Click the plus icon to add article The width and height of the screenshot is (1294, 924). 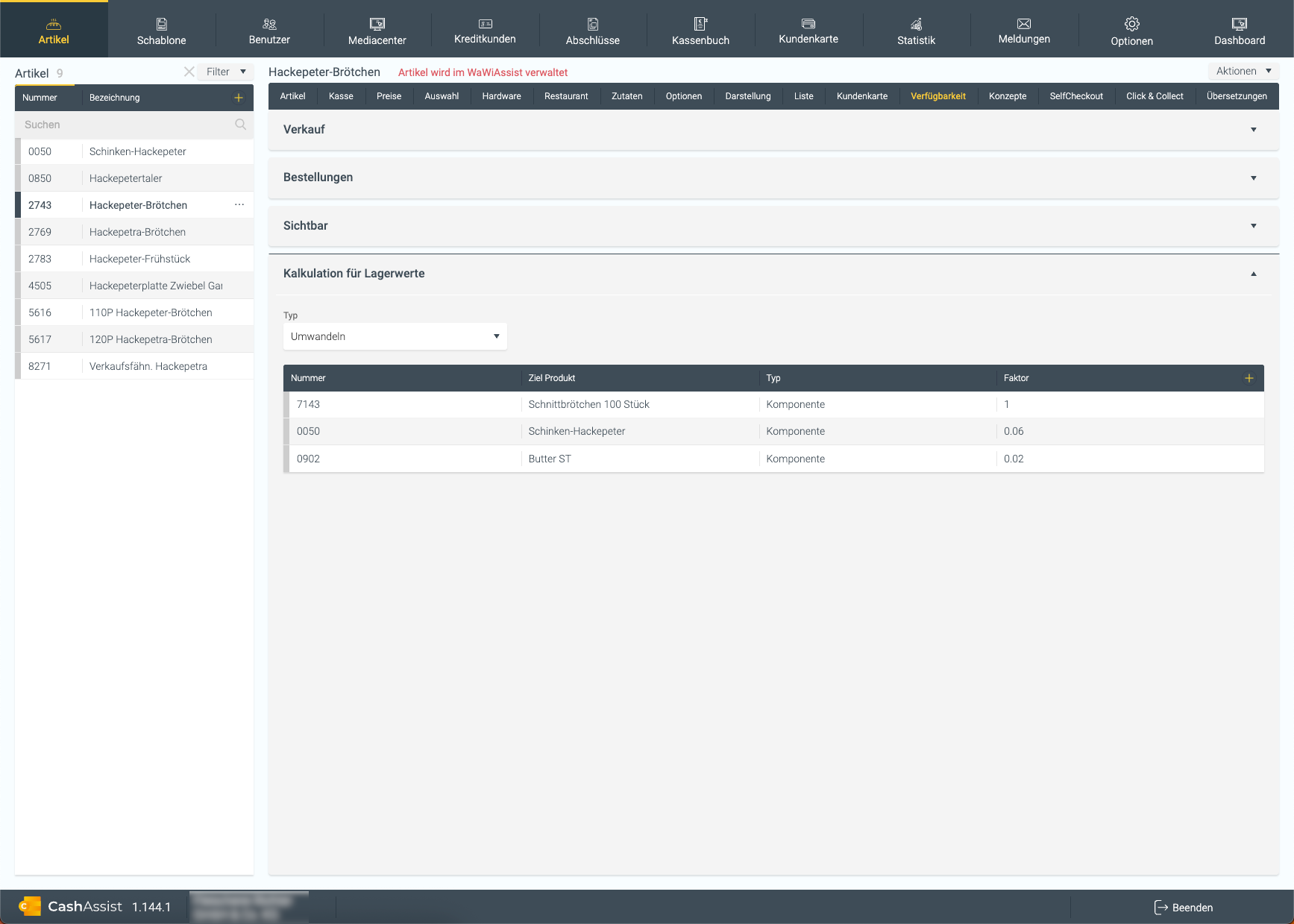(239, 98)
